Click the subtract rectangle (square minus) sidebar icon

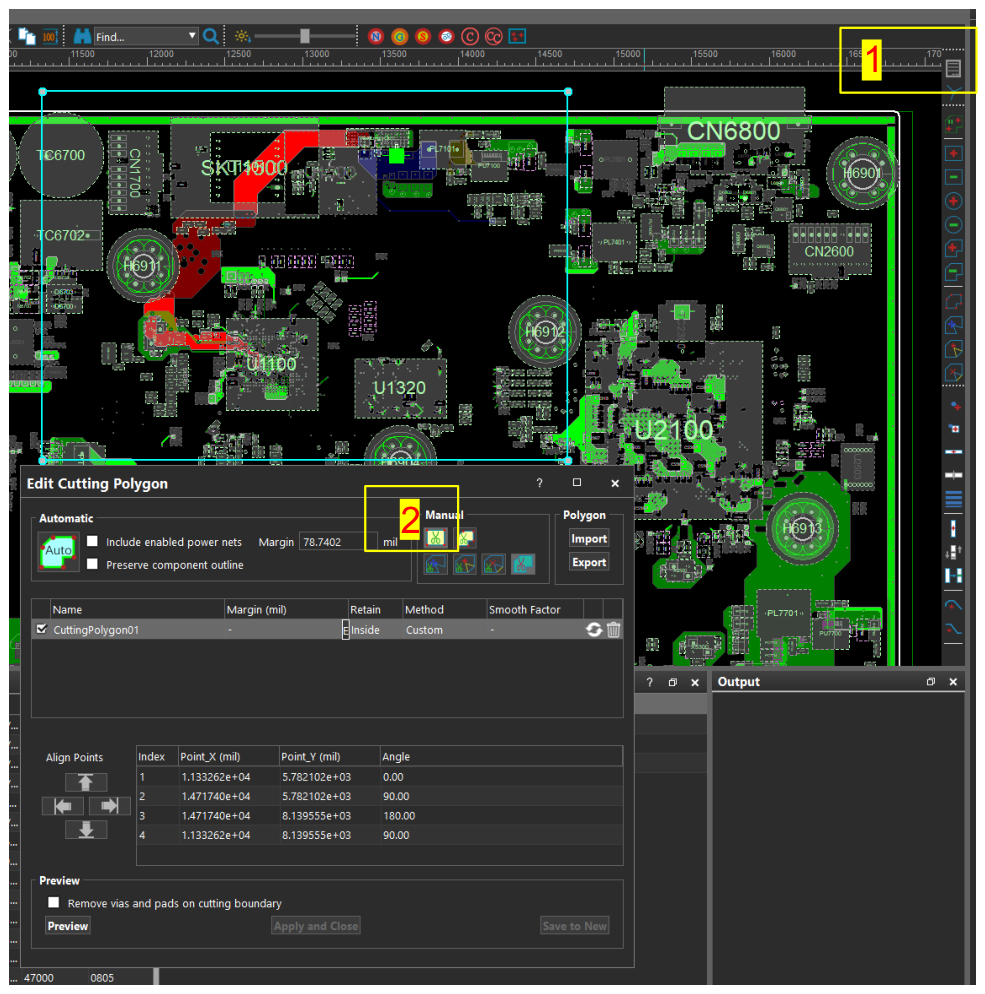coord(953,177)
